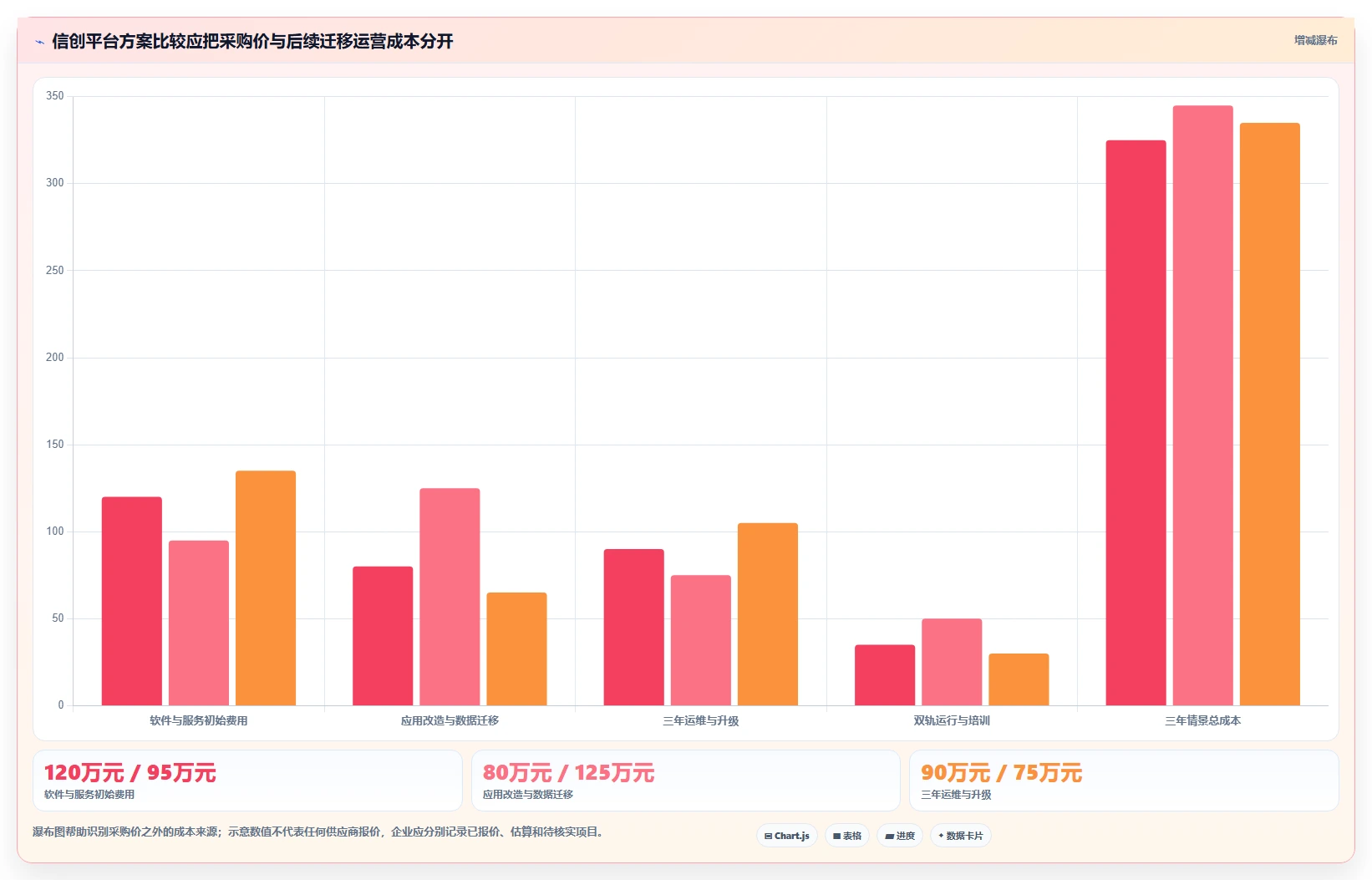Click the y-axis tick label 250

55,271
